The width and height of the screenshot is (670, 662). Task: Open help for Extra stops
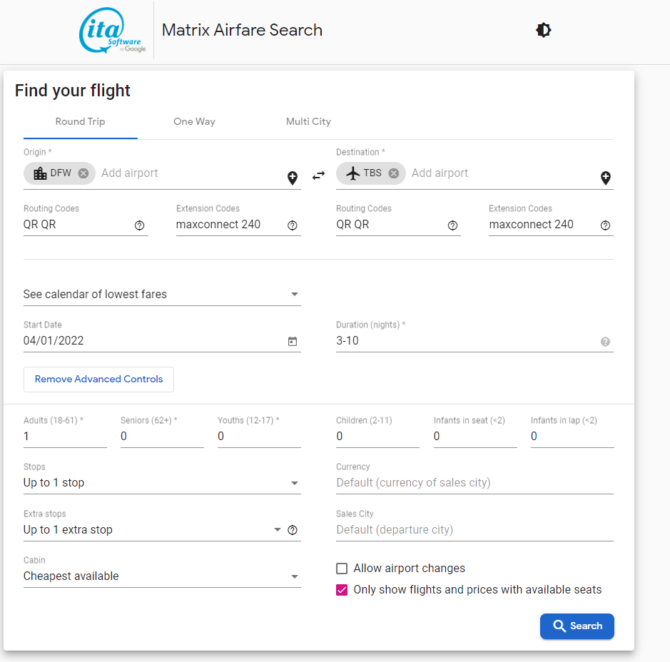click(x=292, y=530)
